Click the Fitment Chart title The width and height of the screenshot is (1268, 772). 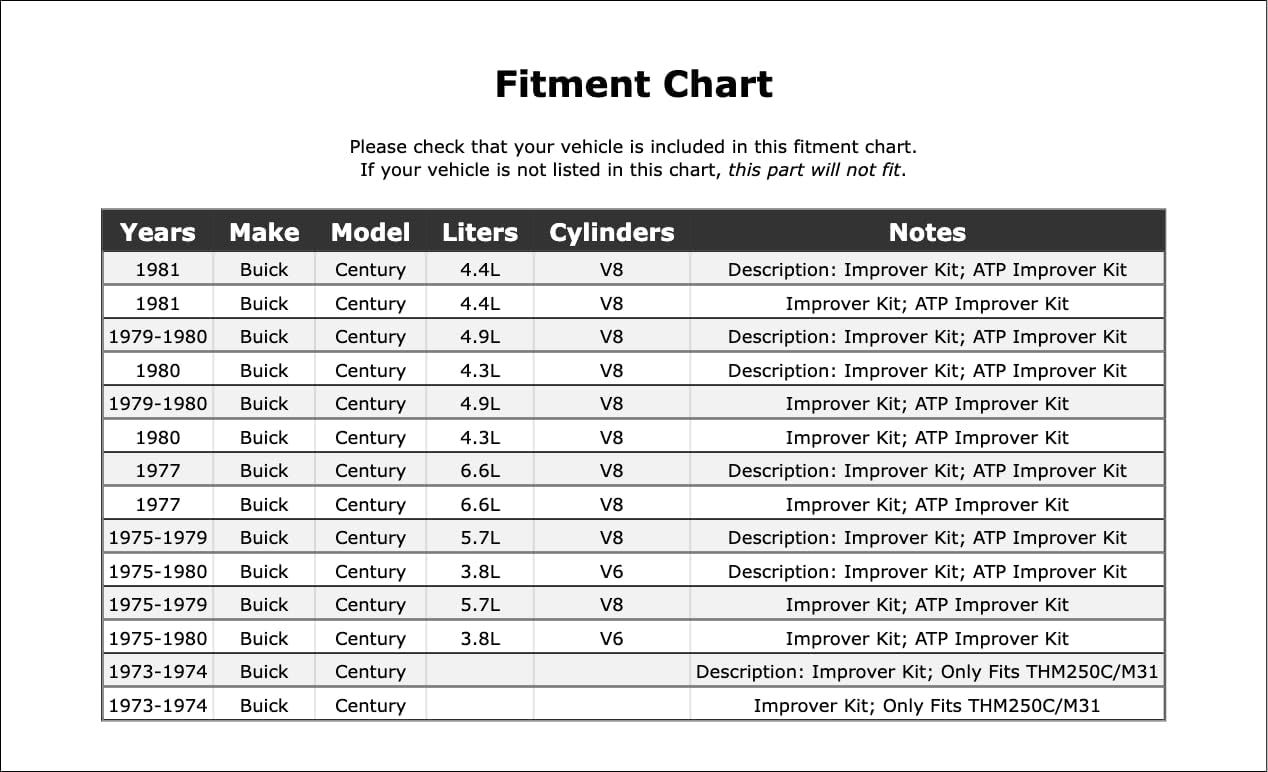[634, 84]
